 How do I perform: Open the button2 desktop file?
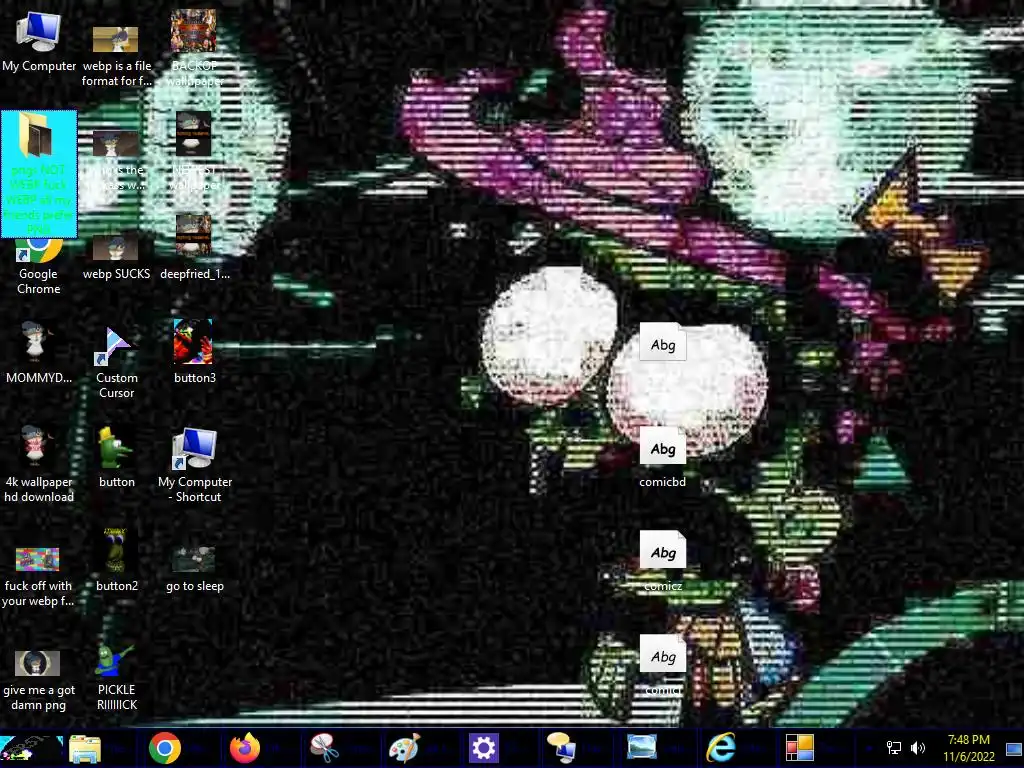pos(116,560)
